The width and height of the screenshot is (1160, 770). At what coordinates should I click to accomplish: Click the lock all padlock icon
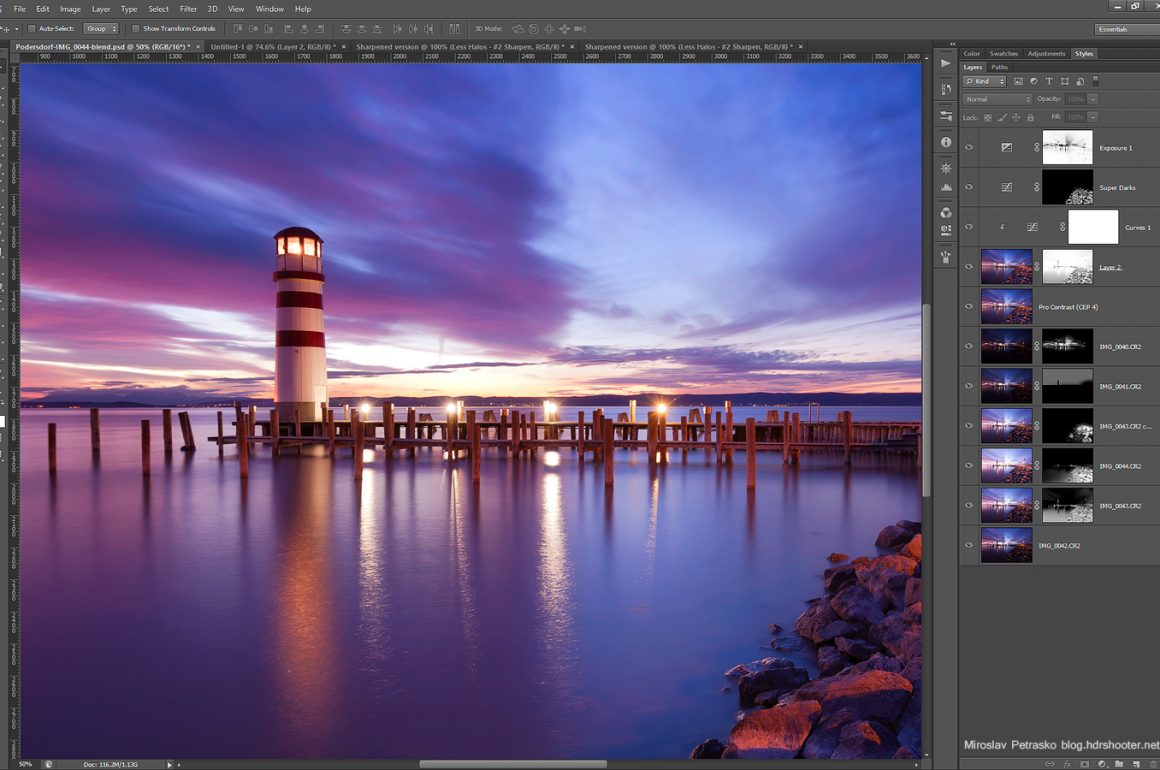click(1030, 118)
